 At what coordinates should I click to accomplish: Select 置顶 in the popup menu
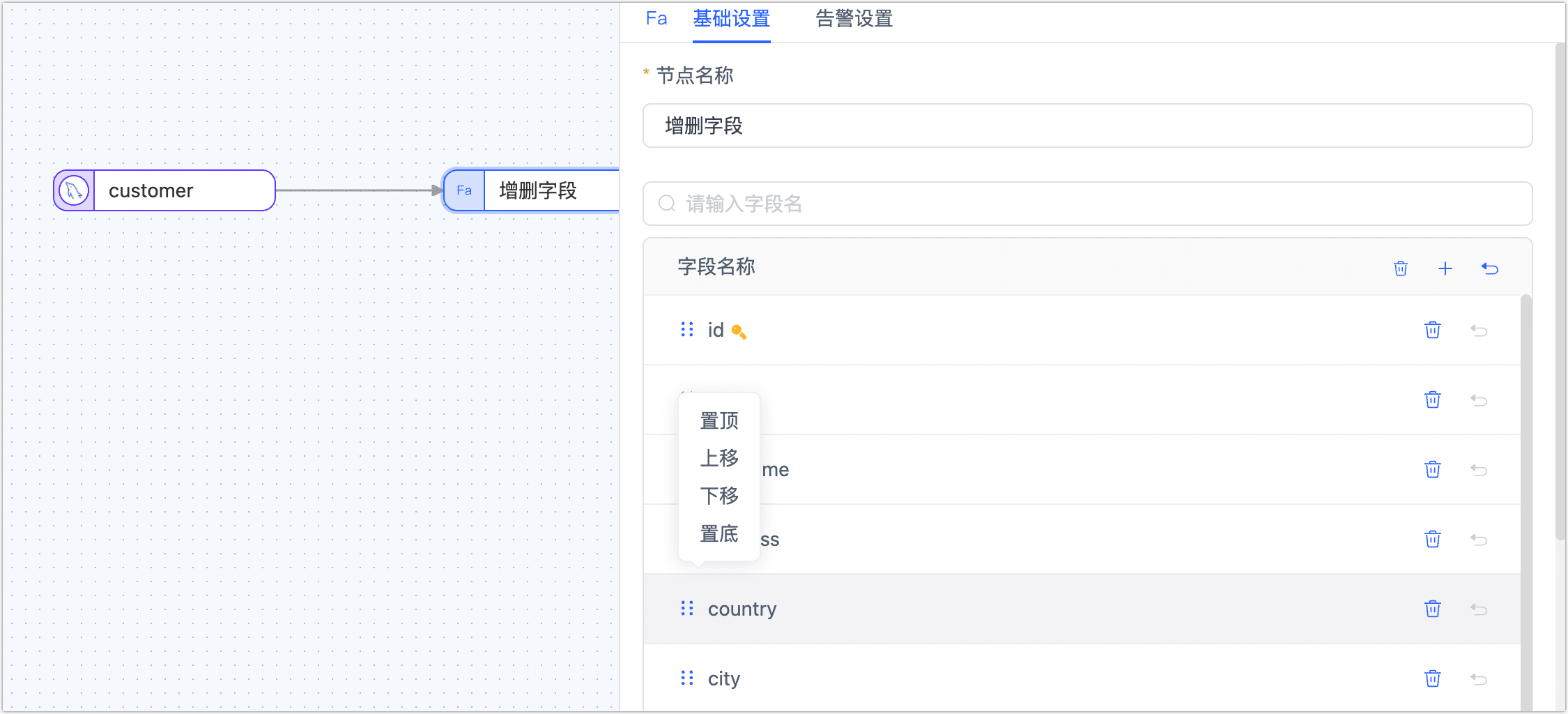(x=719, y=420)
